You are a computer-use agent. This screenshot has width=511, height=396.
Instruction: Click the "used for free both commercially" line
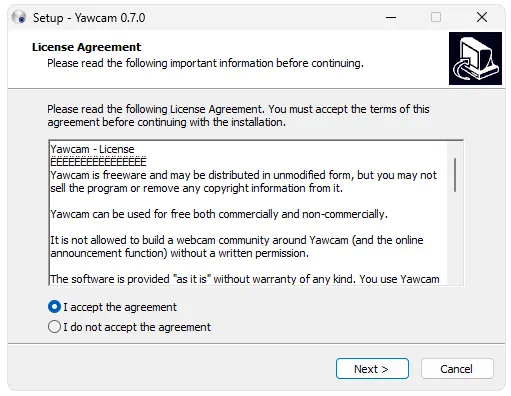coord(219,214)
